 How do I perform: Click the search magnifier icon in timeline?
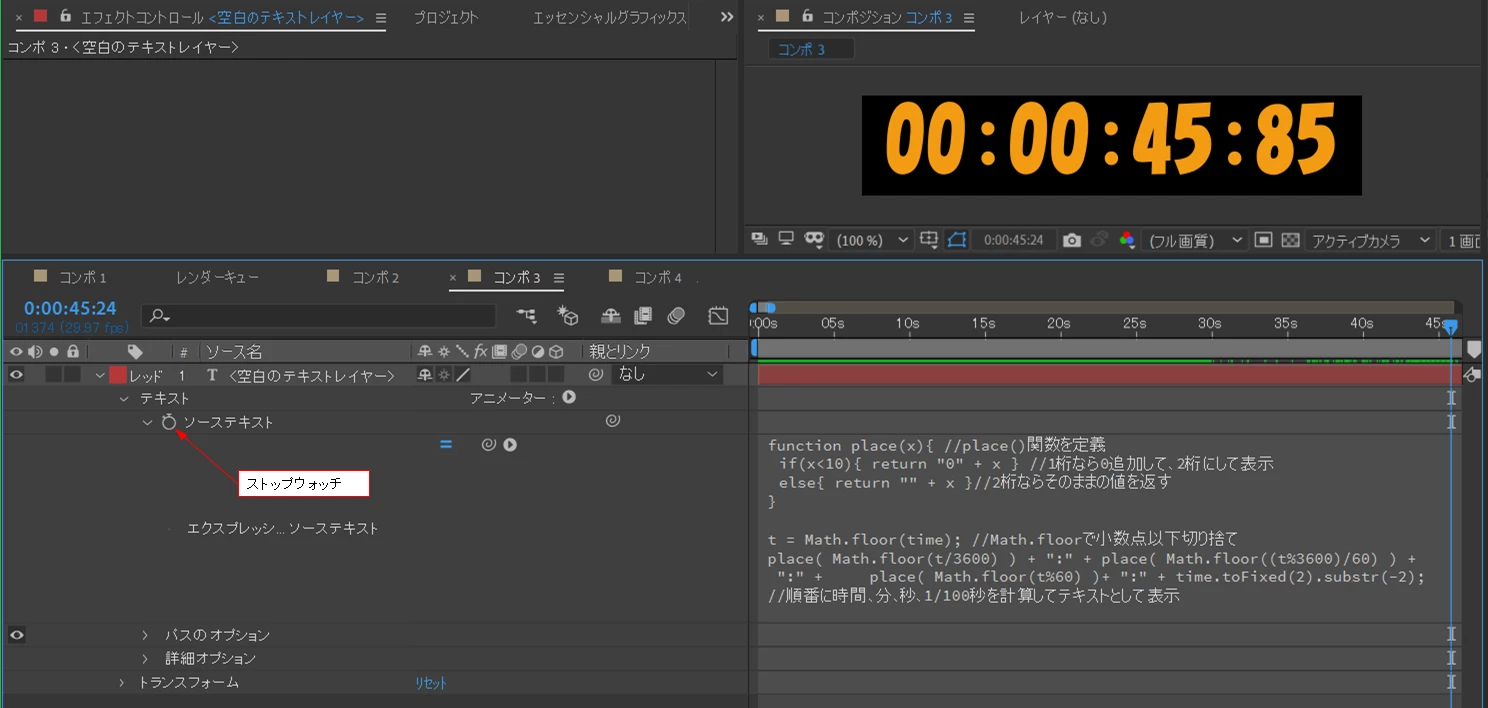(159, 316)
